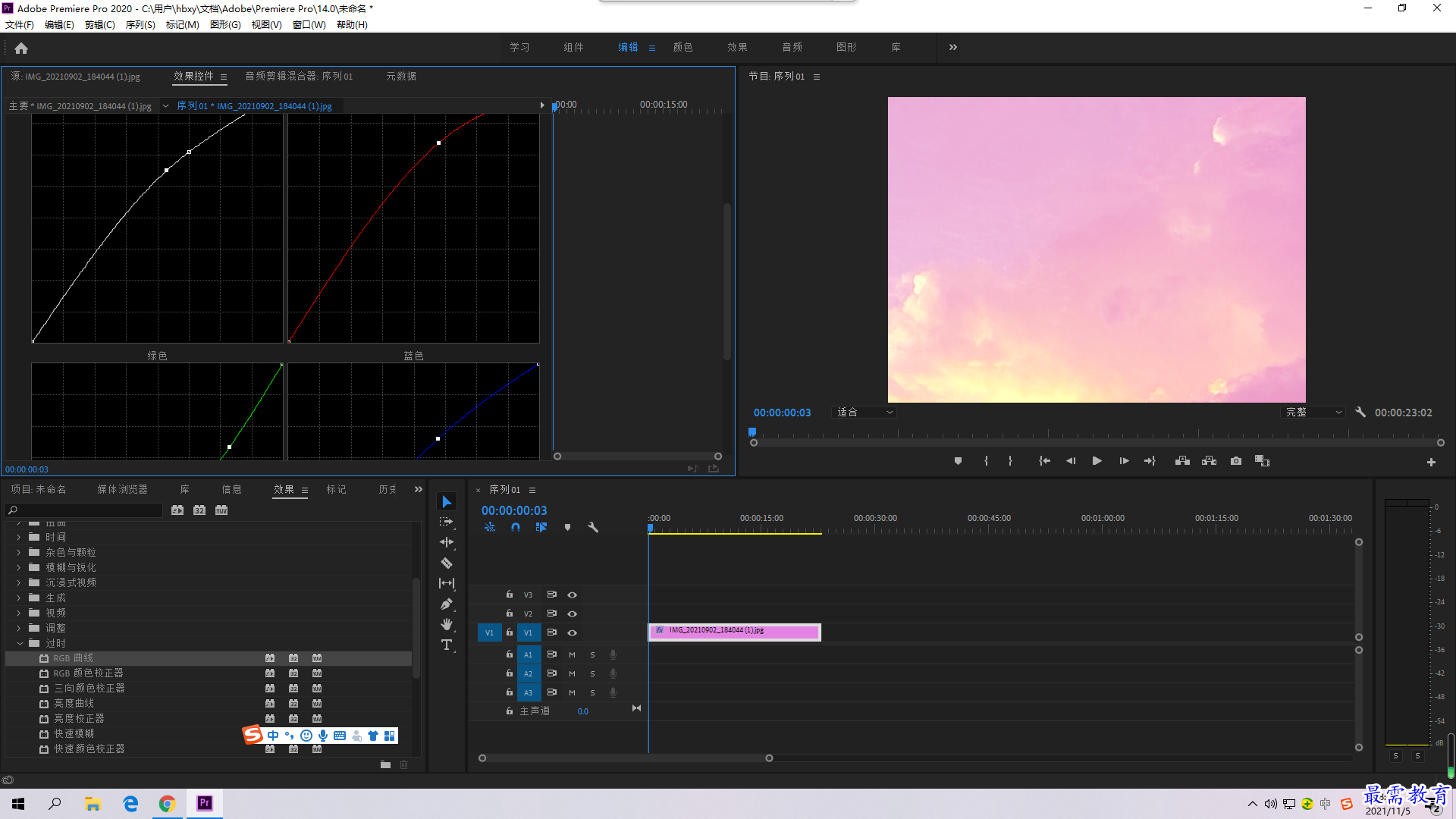Add marker in program monitor

coord(958,461)
